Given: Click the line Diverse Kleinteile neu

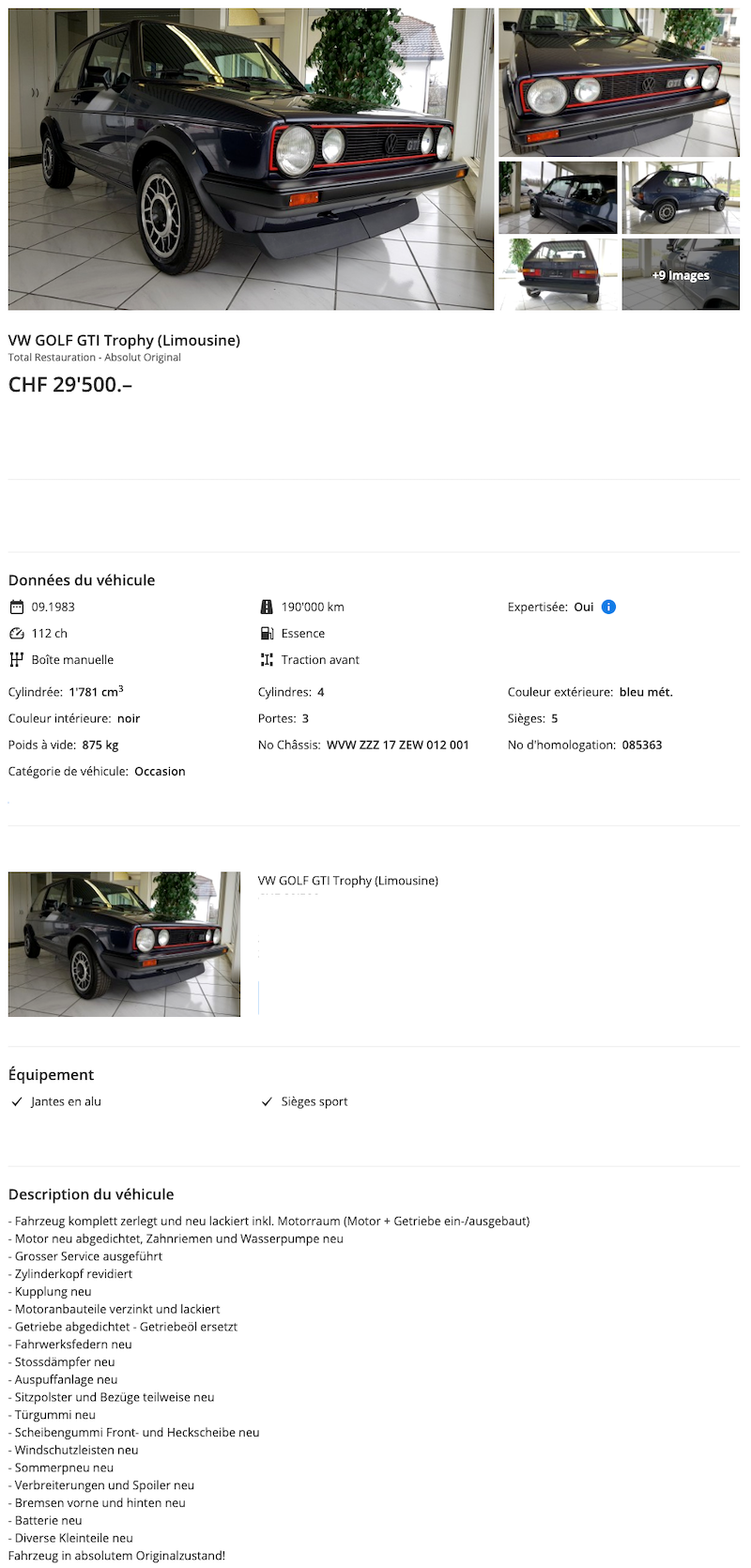Looking at the screenshot, I should click(71, 1538).
